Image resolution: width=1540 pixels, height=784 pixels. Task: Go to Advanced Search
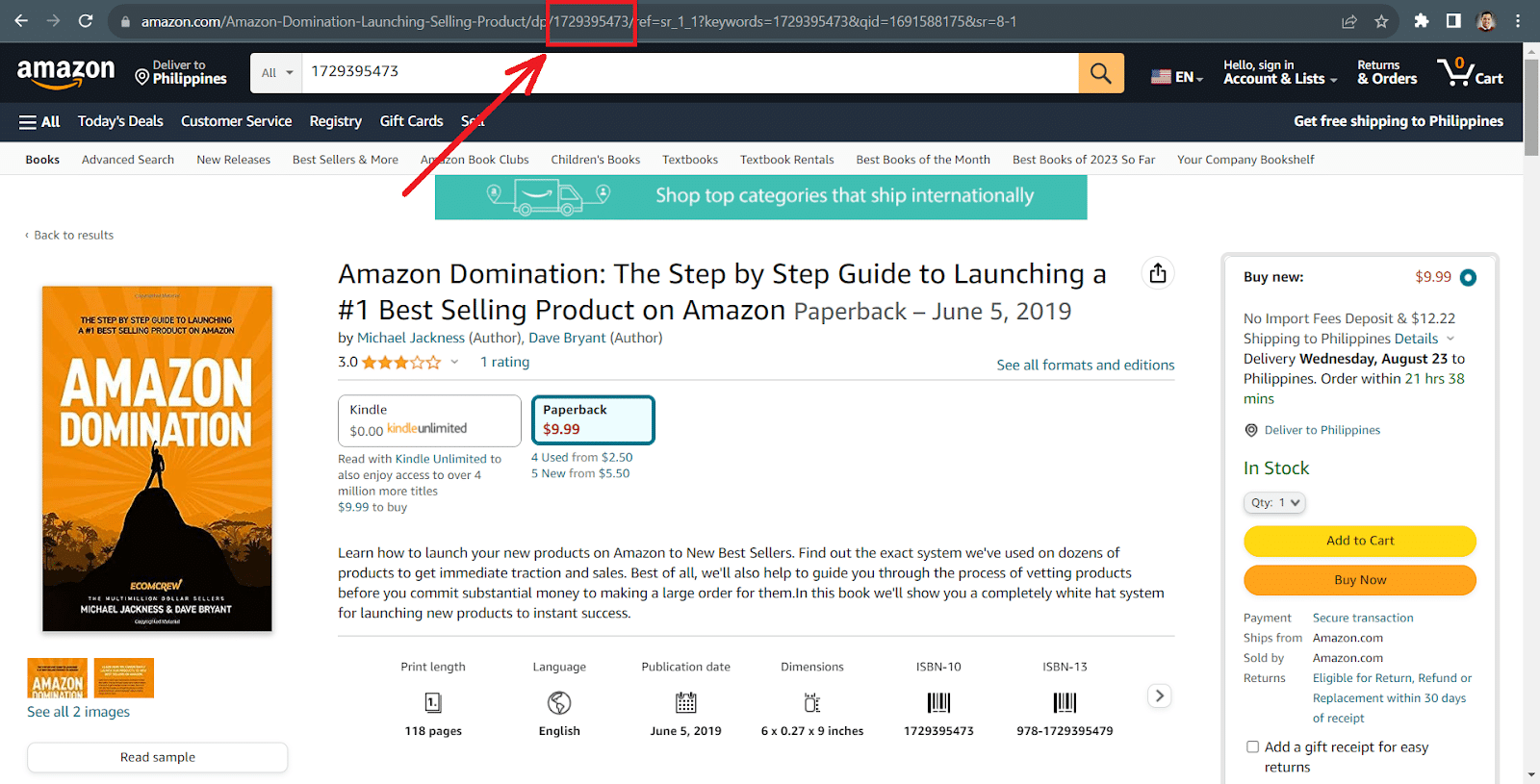128,160
